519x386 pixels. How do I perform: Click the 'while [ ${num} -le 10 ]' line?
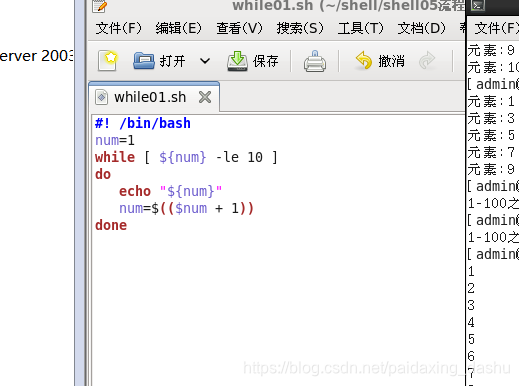[x=186, y=157]
